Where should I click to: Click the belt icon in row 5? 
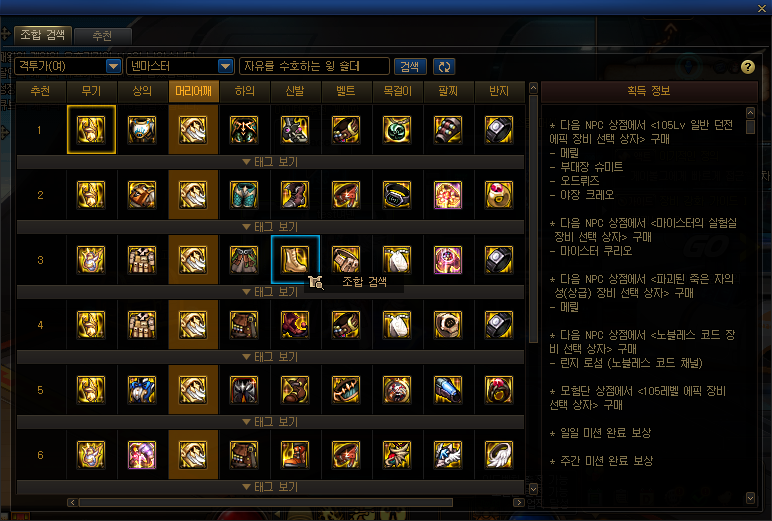(x=346, y=390)
